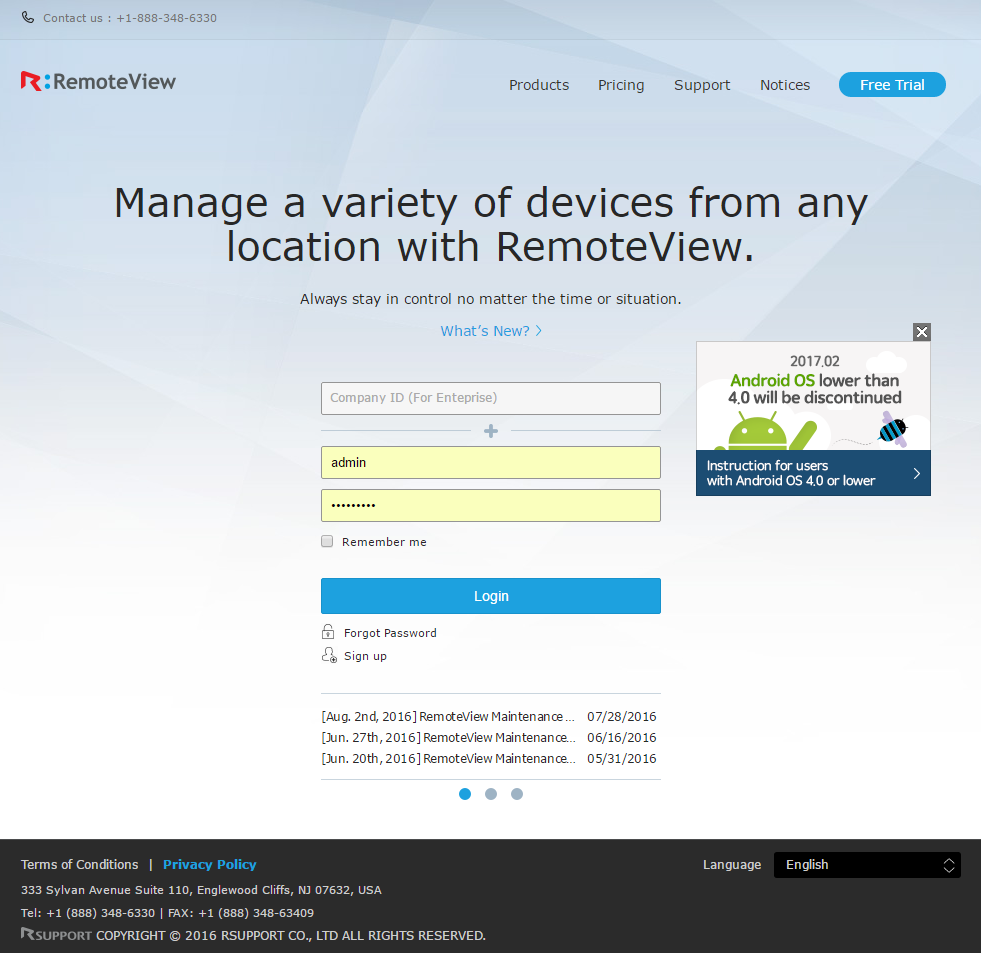981x953 pixels.
Task: Open Aug. 2nd, 2016 maintenance notice
Action: point(448,716)
